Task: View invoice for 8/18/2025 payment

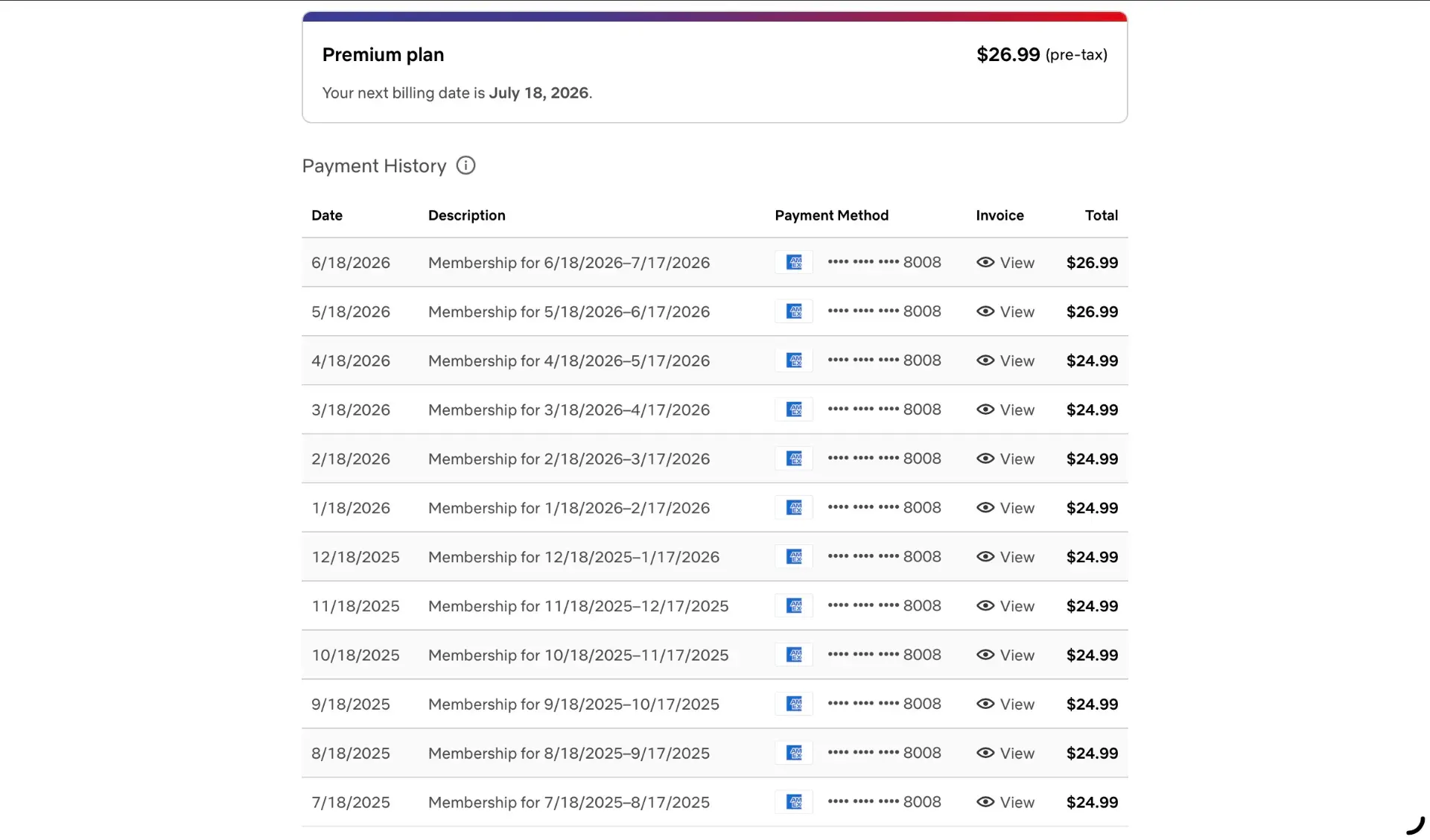Action: point(1005,753)
